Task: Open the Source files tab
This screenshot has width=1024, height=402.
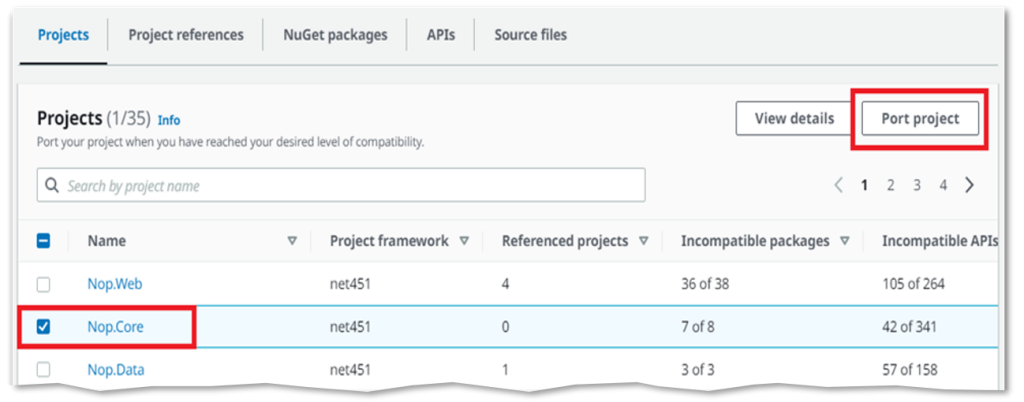Action: pyautogui.click(x=530, y=35)
